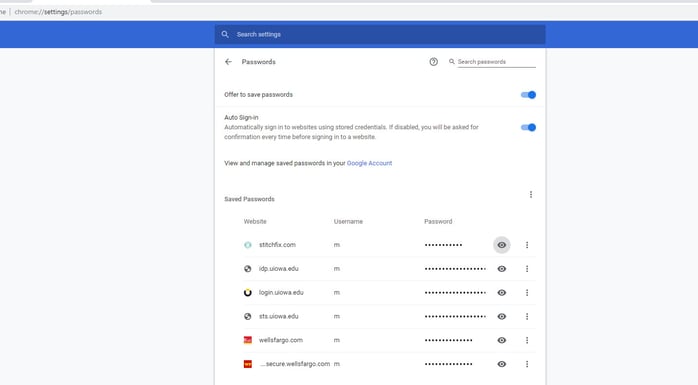The width and height of the screenshot is (698, 385).
Task: Reveal the idp.uiowa.edu password
Action: tap(502, 269)
